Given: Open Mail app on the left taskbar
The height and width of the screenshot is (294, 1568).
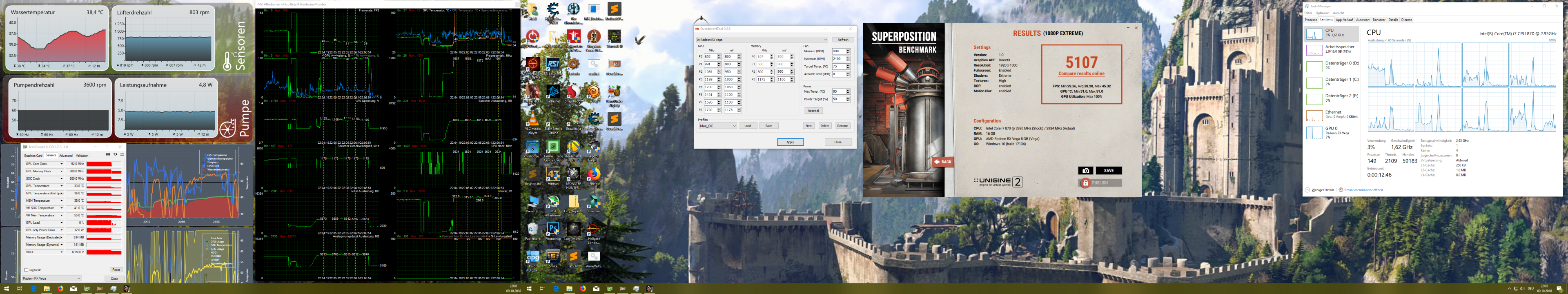Looking at the screenshot, I should (x=73, y=289).
